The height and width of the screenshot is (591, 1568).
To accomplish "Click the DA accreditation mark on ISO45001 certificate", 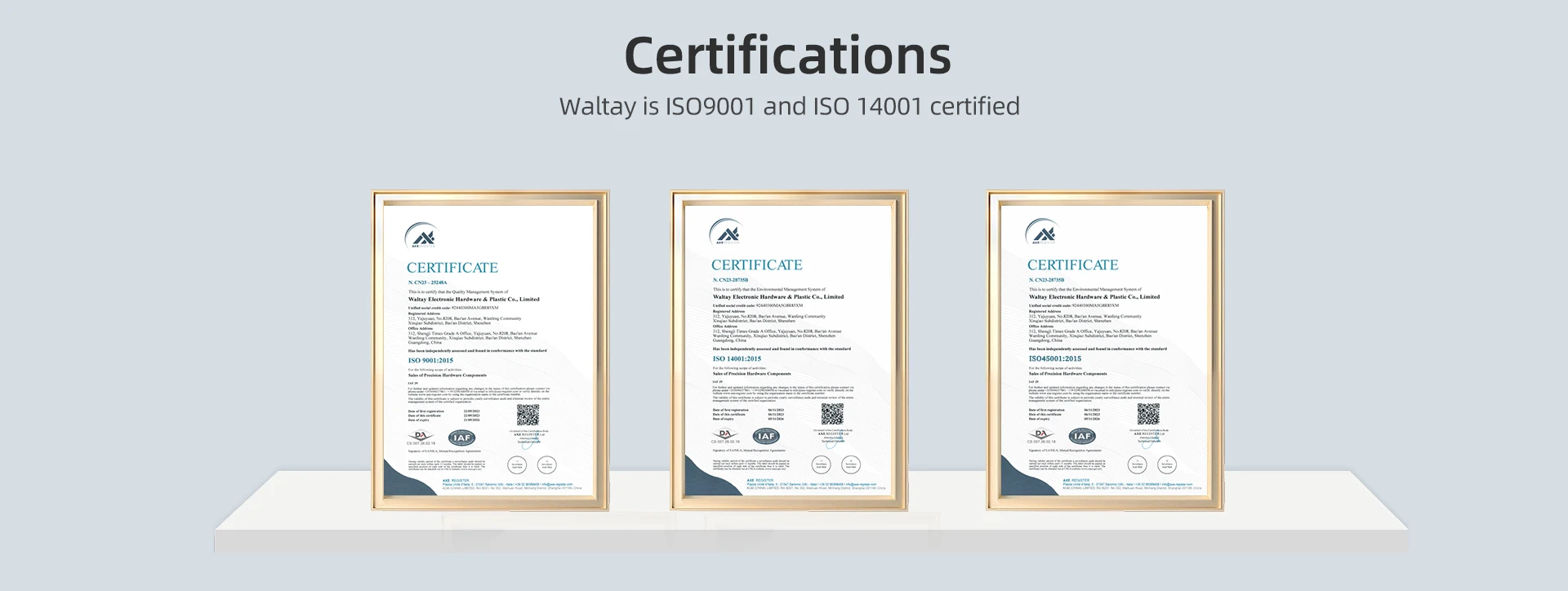I will (x=1040, y=435).
